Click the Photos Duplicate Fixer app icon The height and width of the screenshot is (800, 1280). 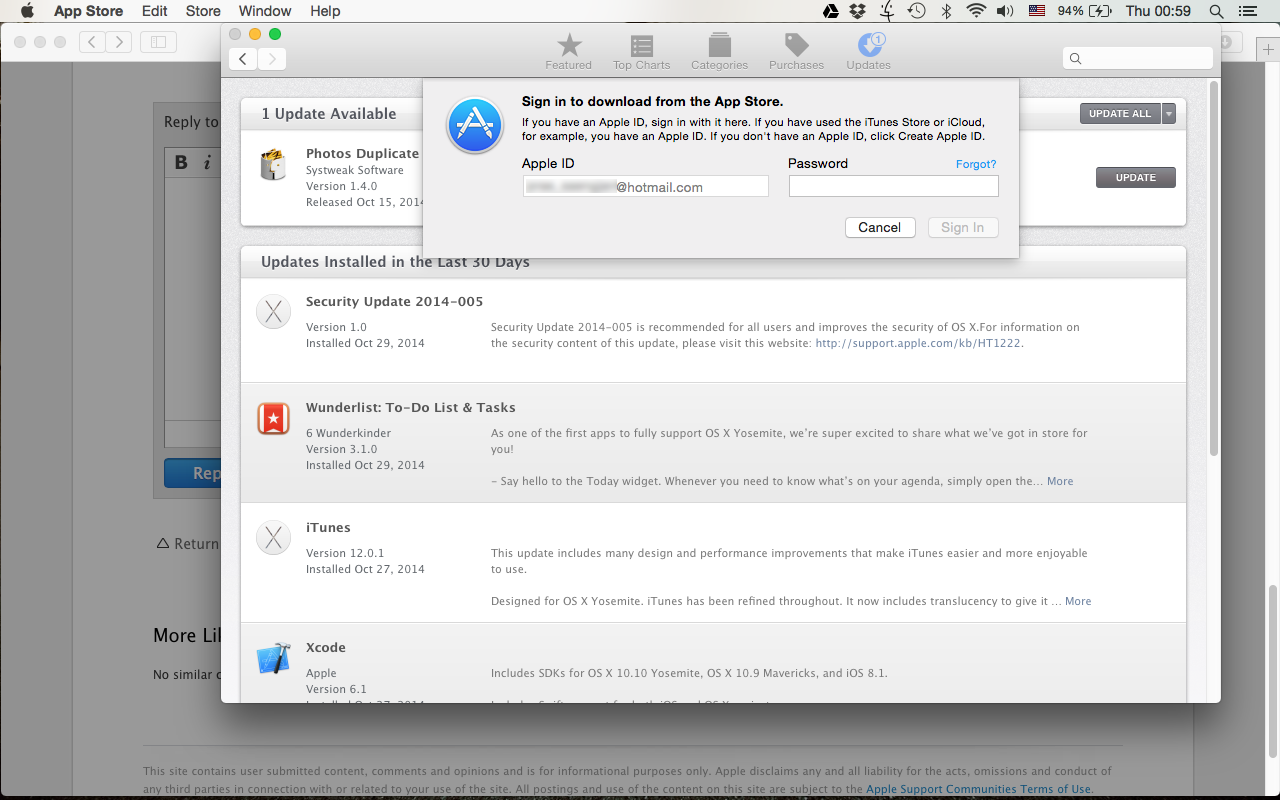pyautogui.click(x=273, y=166)
